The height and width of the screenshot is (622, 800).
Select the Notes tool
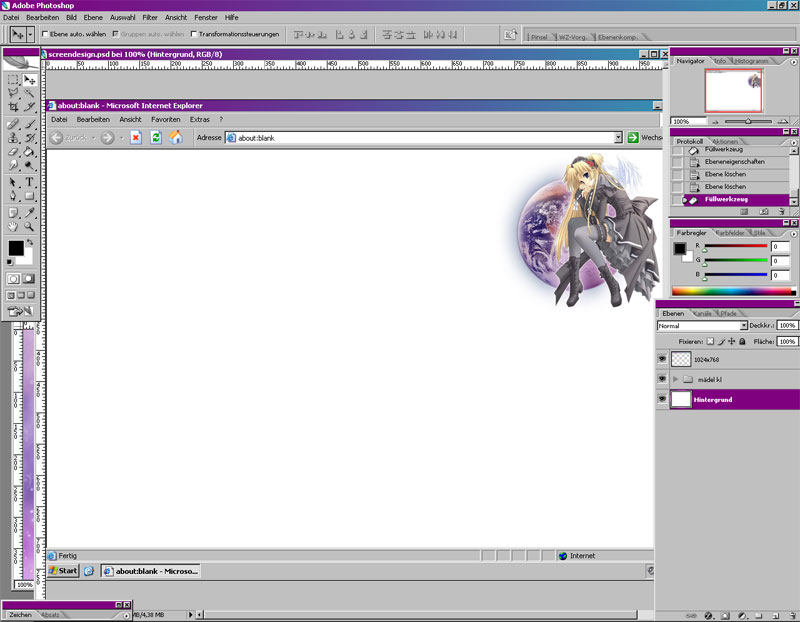pos(13,213)
